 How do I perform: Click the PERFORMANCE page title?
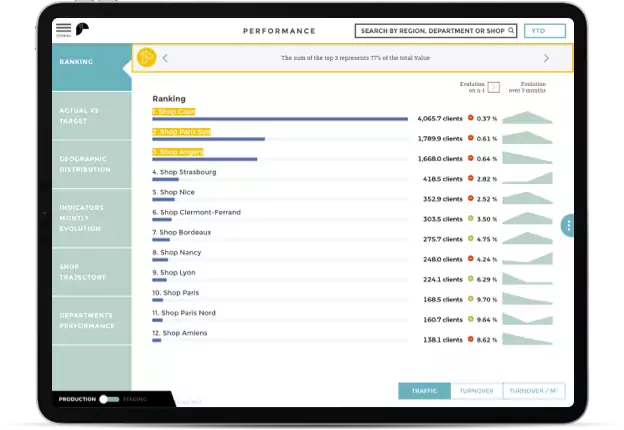coord(279,31)
